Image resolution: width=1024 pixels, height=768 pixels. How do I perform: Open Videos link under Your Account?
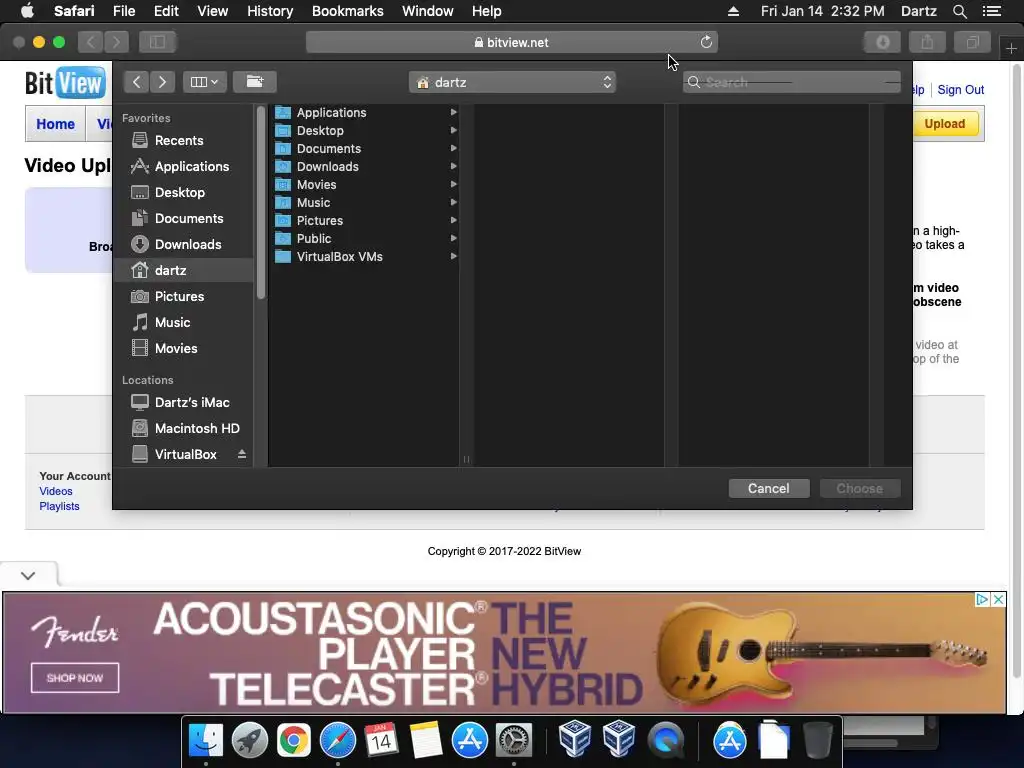click(x=56, y=491)
